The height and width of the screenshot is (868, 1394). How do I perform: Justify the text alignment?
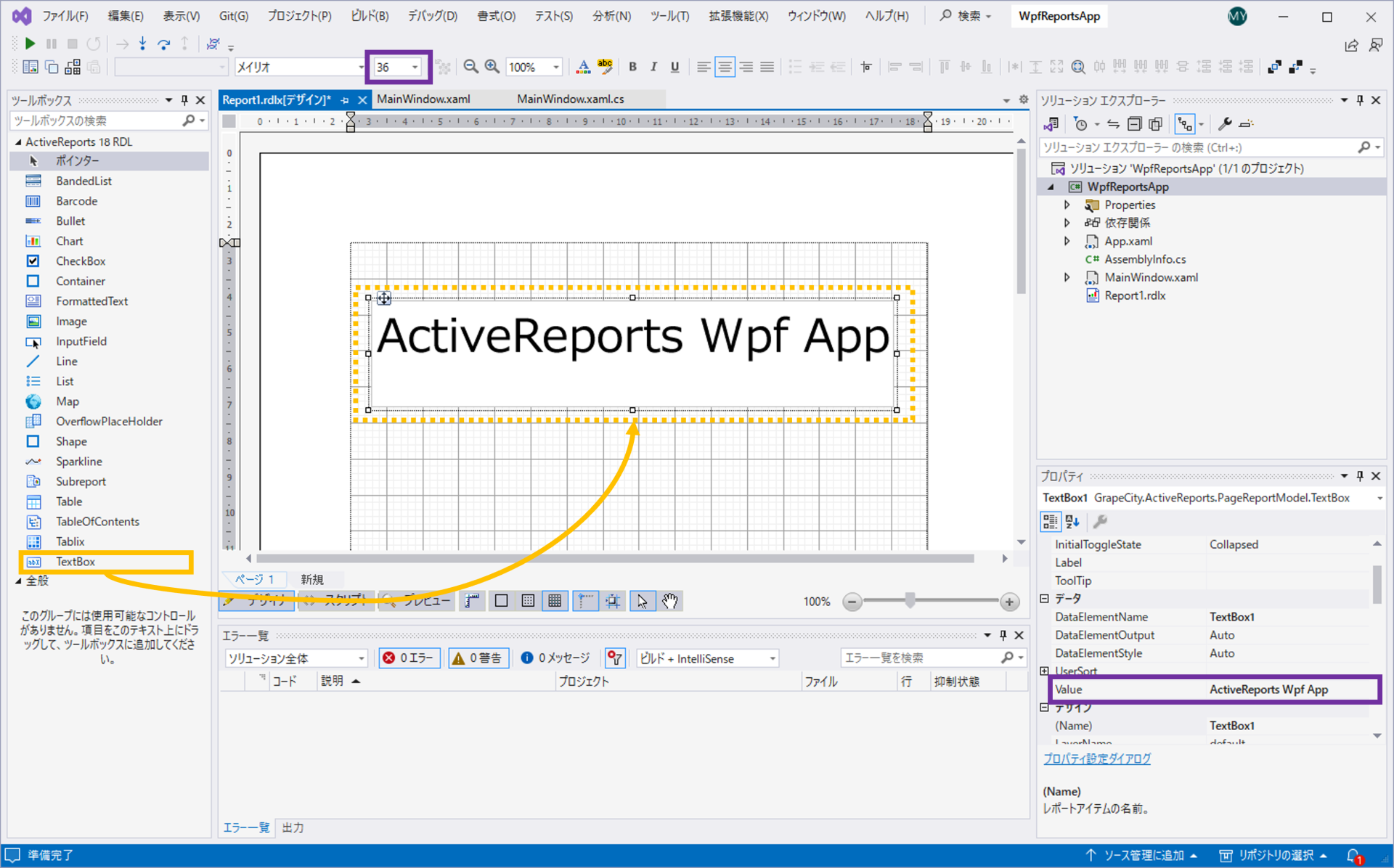click(767, 67)
